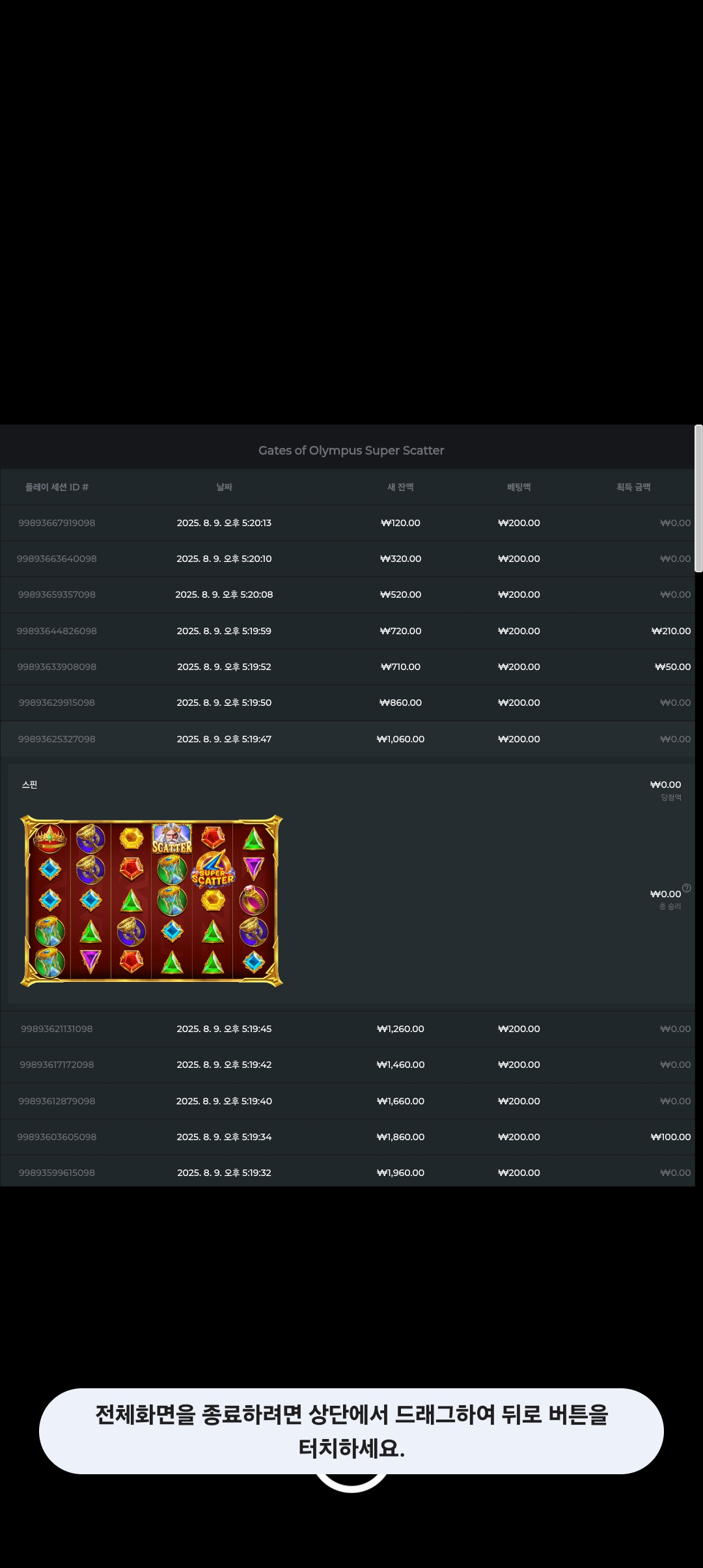Click the ₩0.00 당첨액 value
The height and width of the screenshot is (1568, 703).
click(x=665, y=785)
